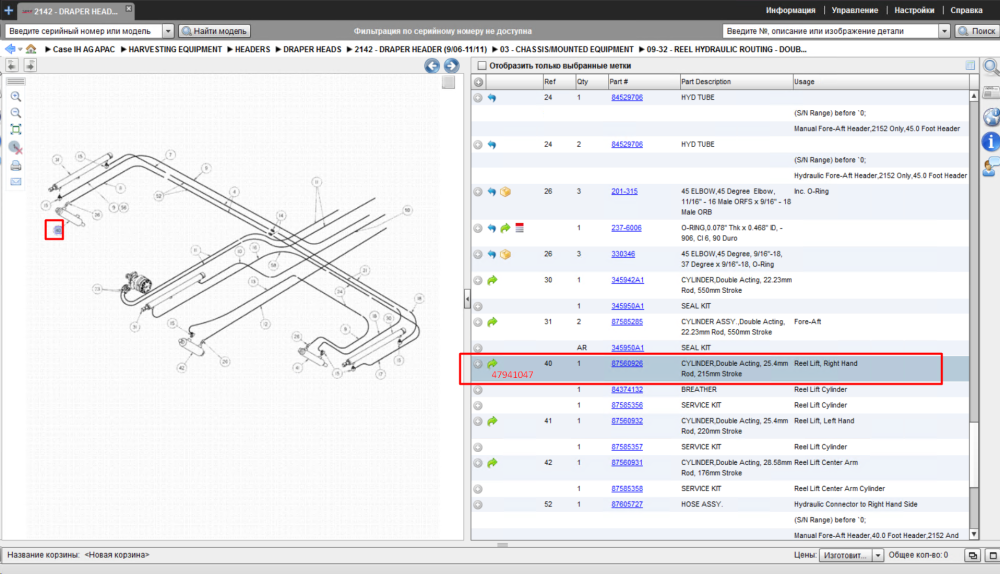Click the zoom in magnifier icon
This screenshot has width=1000, height=574.
pos(16,97)
